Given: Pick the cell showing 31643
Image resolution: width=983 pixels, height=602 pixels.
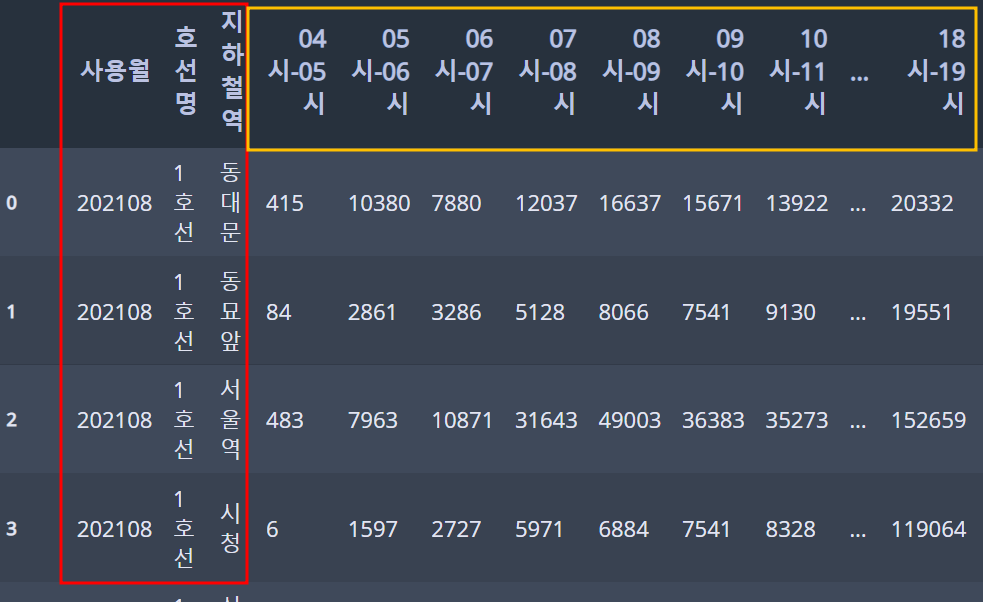Looking at the screenshot, I should click(546, 420).
